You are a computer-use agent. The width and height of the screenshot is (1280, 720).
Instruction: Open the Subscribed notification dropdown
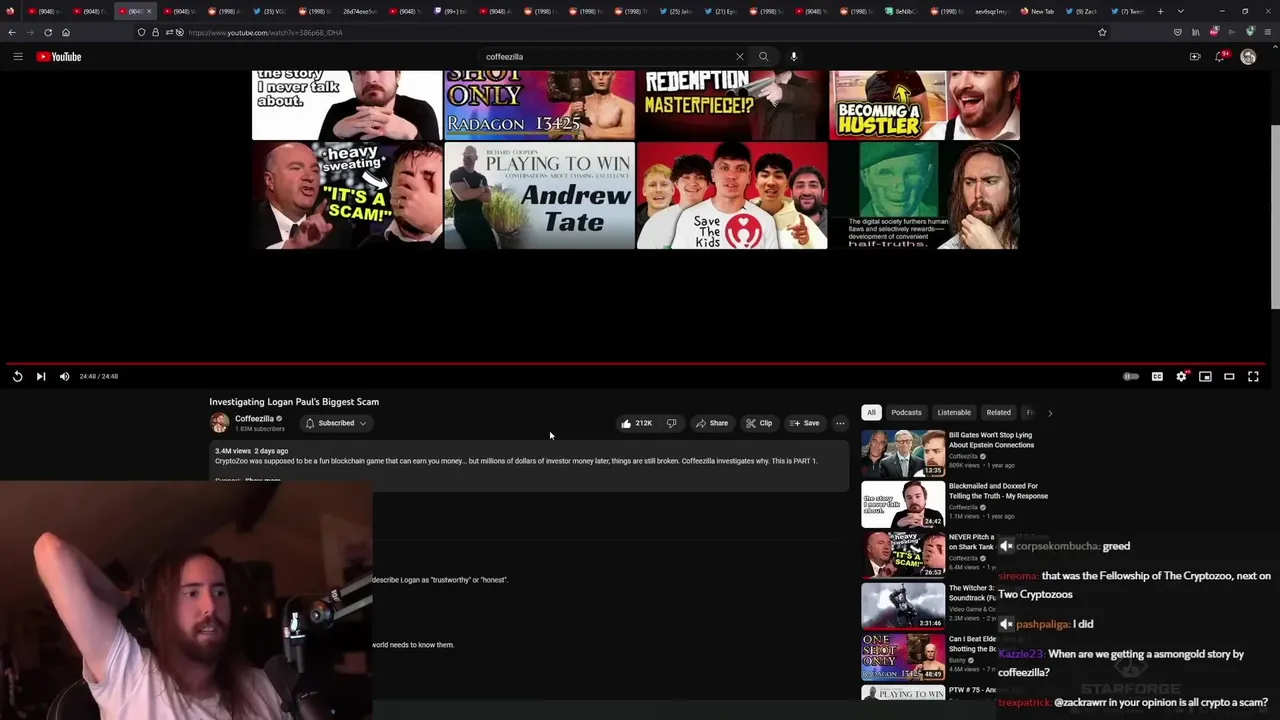tap(336, 423)
